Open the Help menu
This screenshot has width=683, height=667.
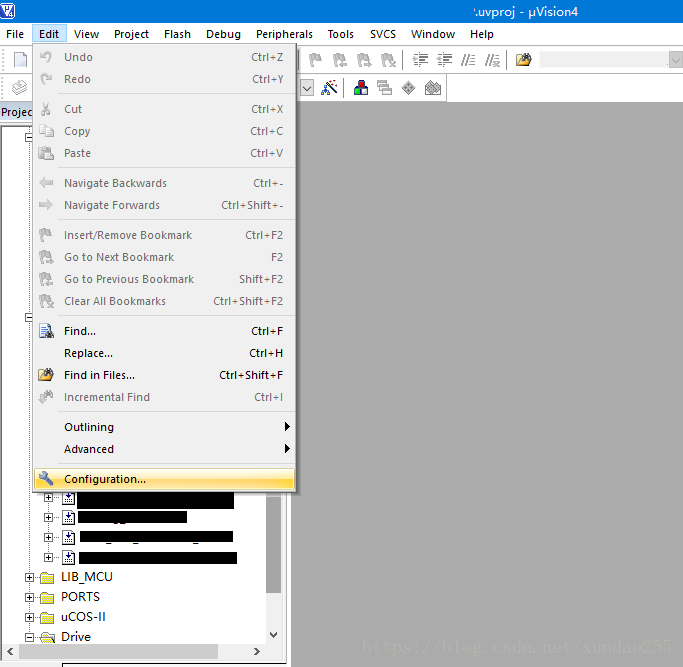(x=481, y=34)
